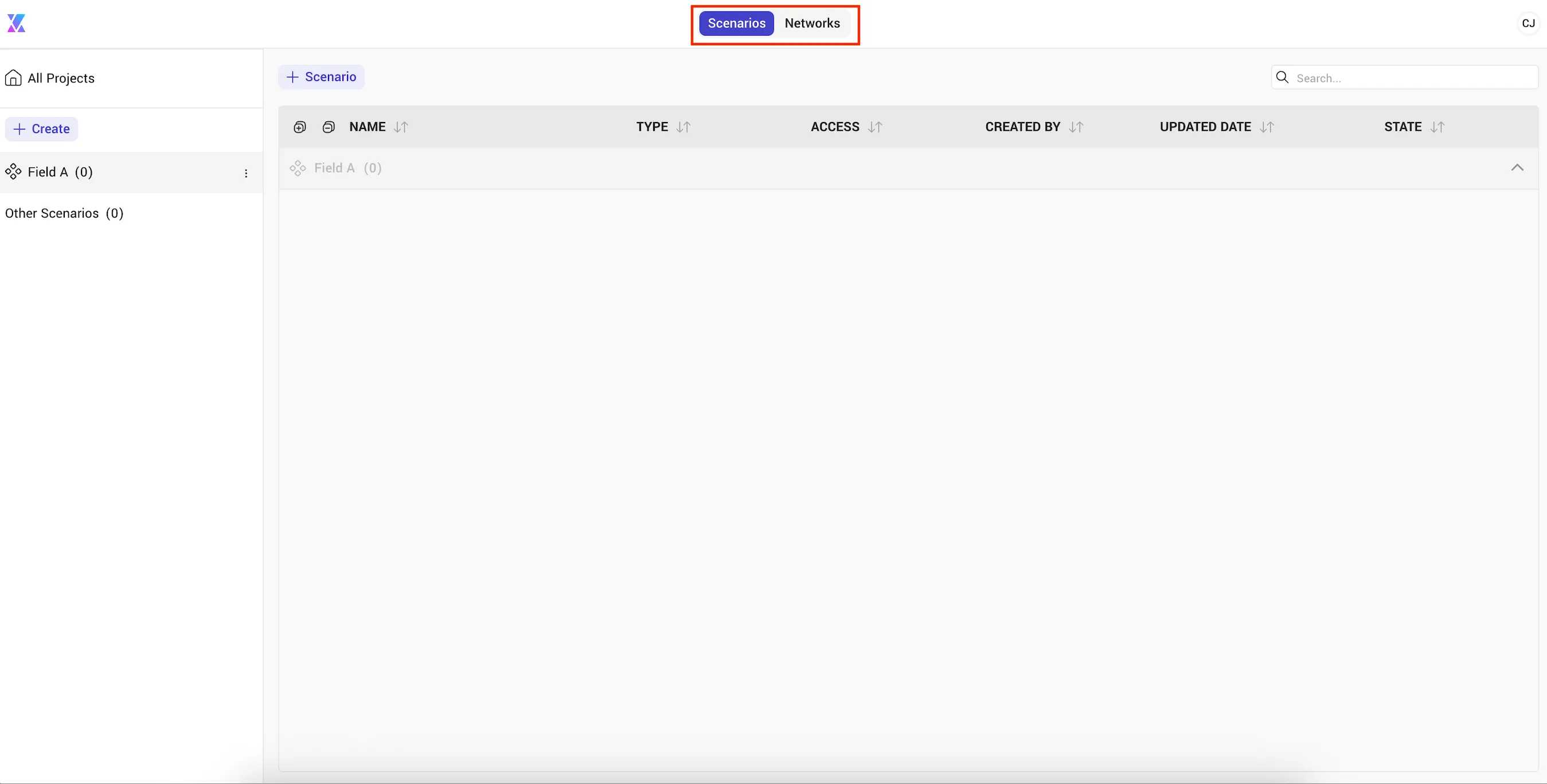Click the STATE column header text
The image size is (1547, 784).
pos(1403,127)
